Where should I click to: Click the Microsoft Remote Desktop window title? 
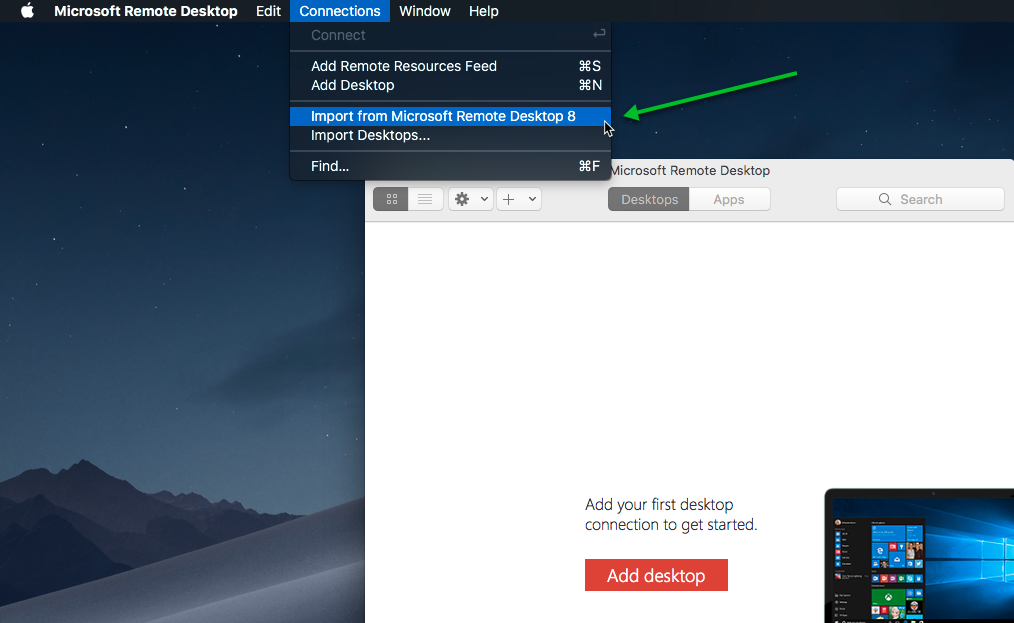pos(689,171)
